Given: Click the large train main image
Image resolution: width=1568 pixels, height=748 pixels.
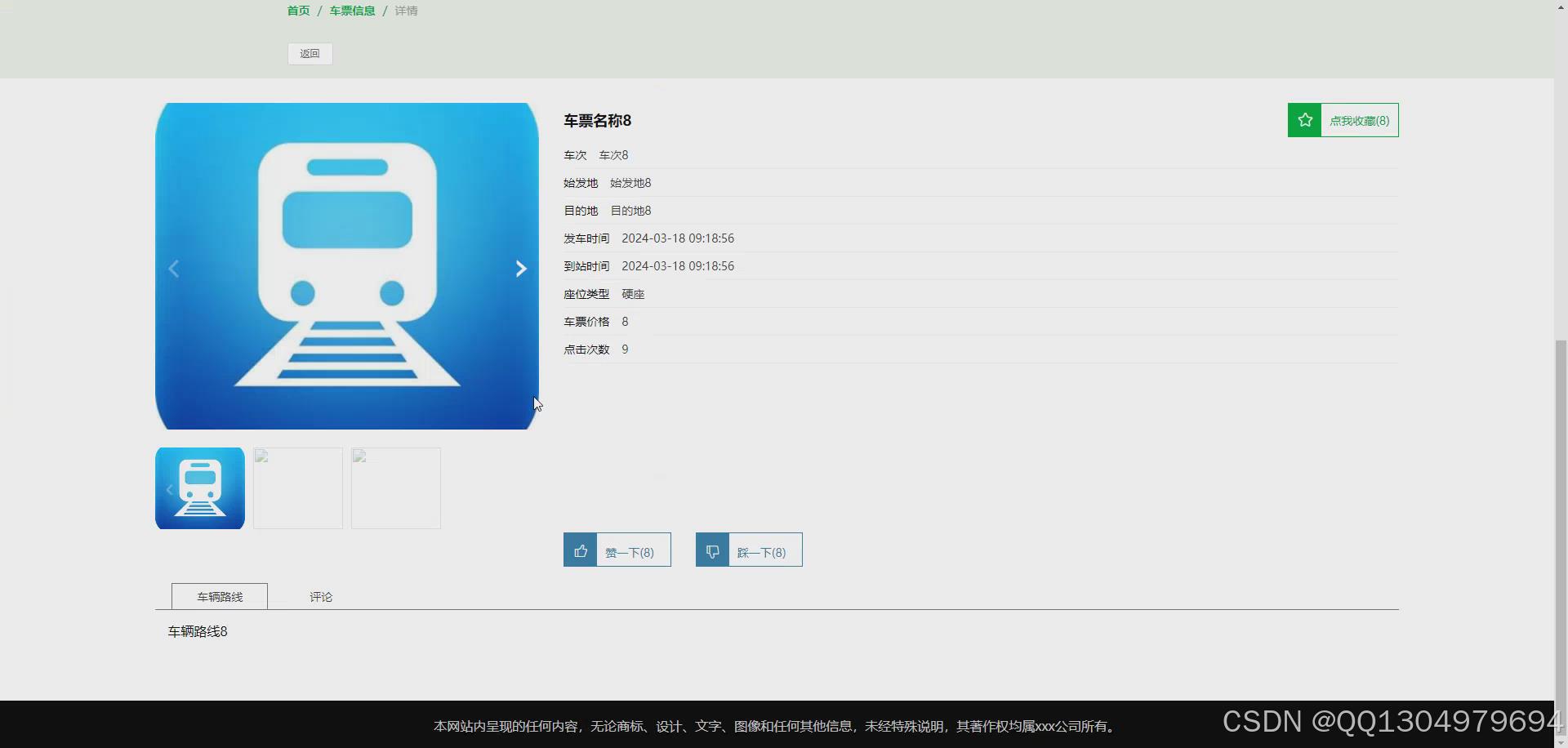Looking at the screenshot, I should pyautogui.click(x=347, y=266).
